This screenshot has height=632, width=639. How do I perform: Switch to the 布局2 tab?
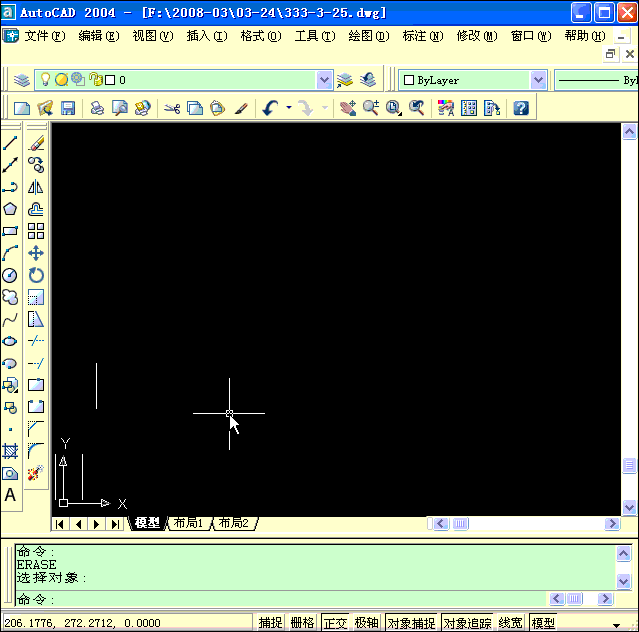[x=234, y=523]
